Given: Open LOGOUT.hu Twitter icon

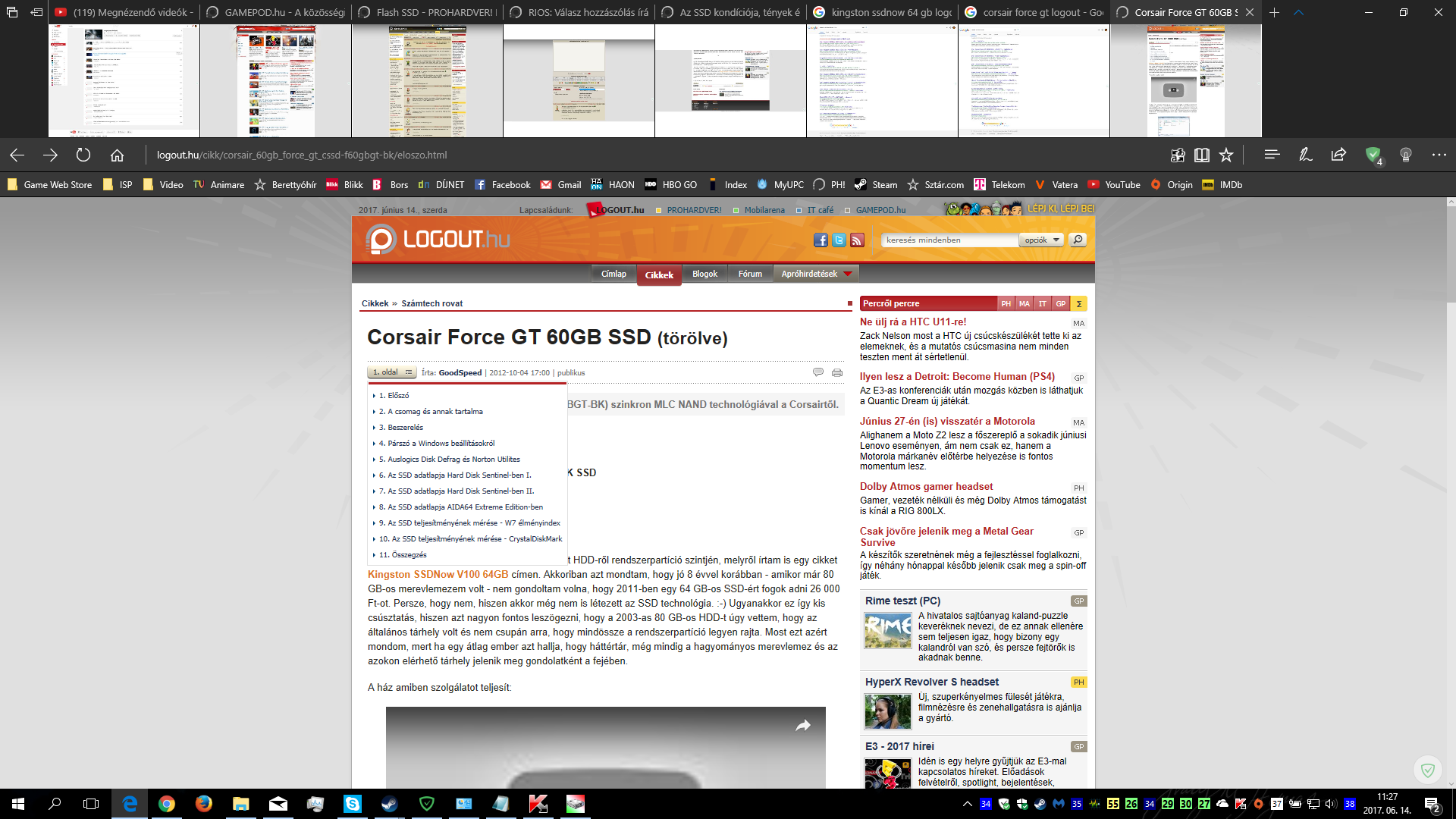Looking at the screenshot, I should pos(839,240).
